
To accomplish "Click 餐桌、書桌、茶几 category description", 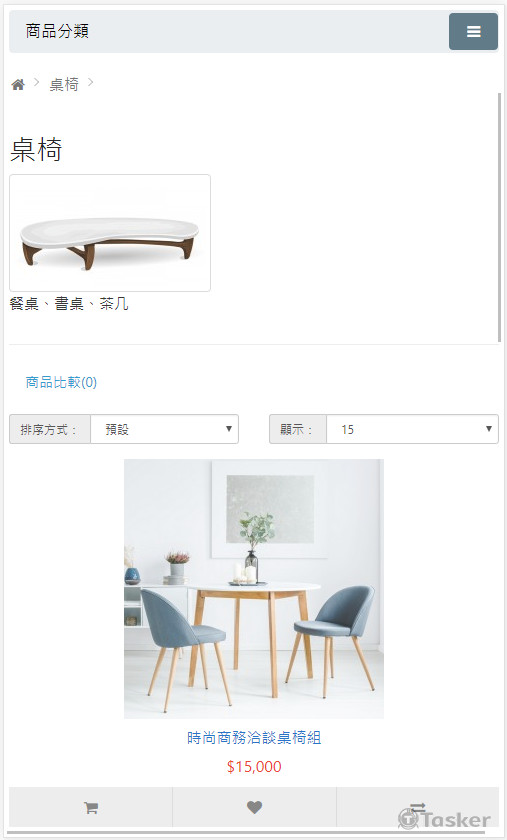I will pos(69,304).
